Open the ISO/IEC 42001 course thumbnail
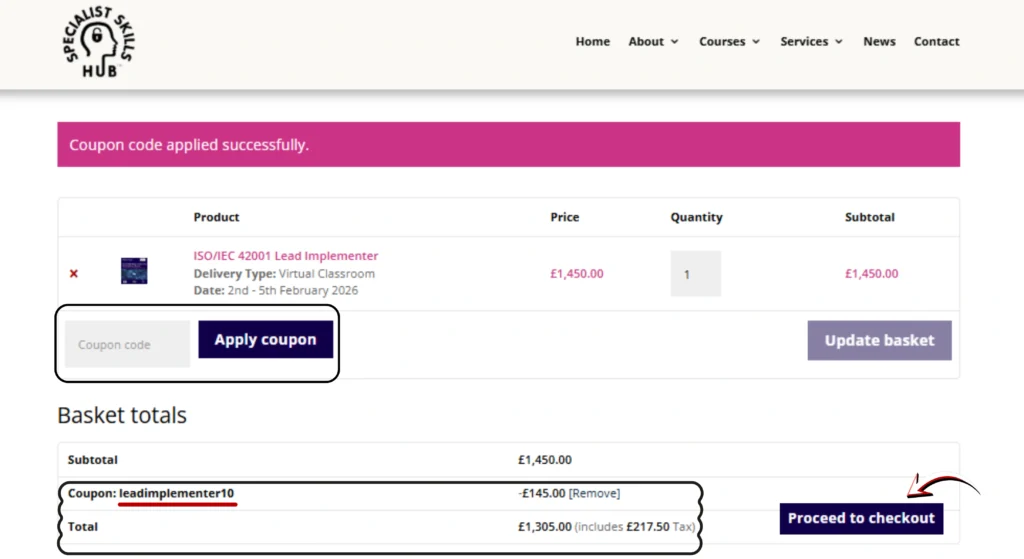Image resolution: width=1024 pixels, height=559 pixels. click(134, 271)
